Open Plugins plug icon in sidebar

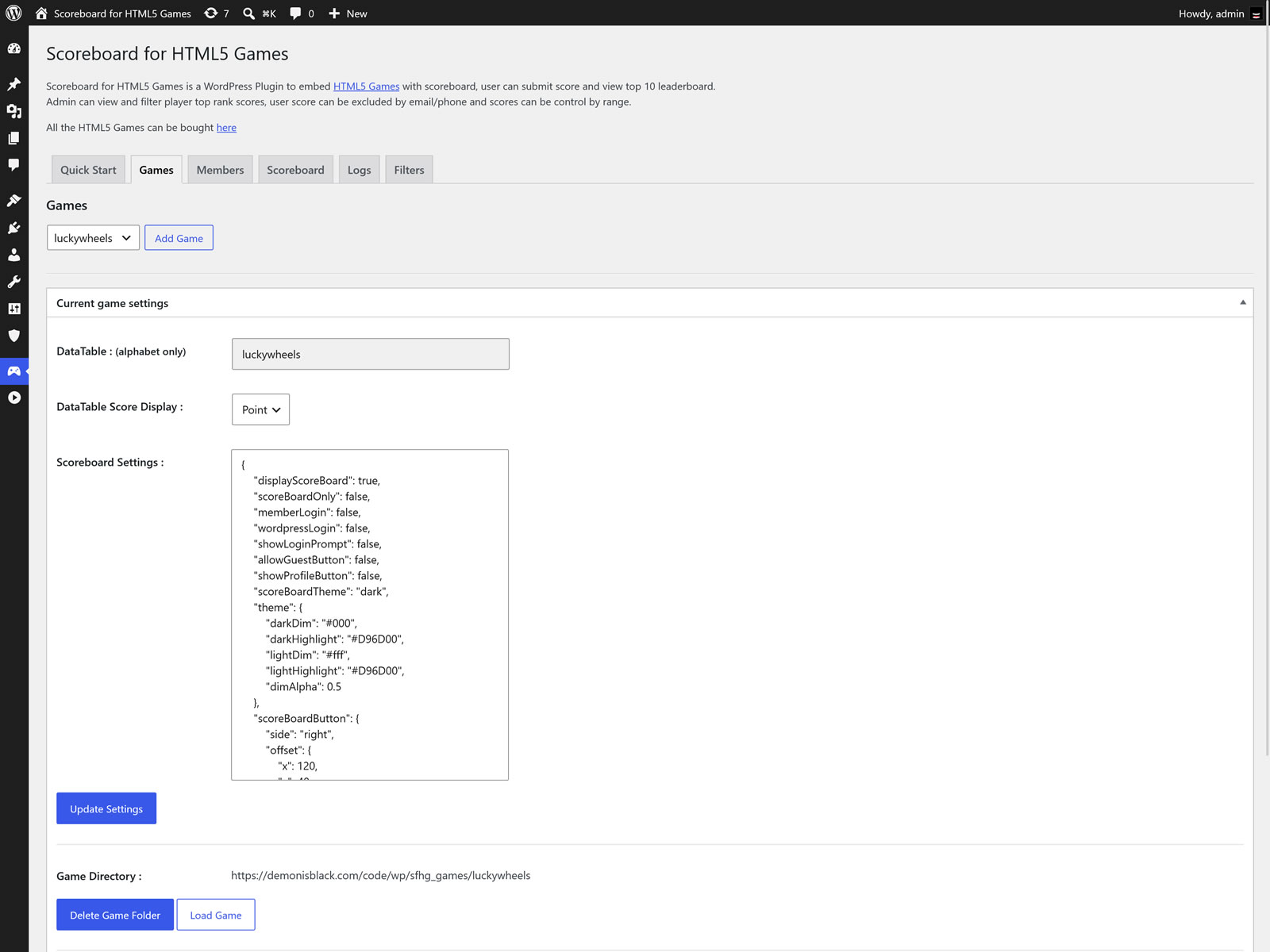click(x=14, y=228)
